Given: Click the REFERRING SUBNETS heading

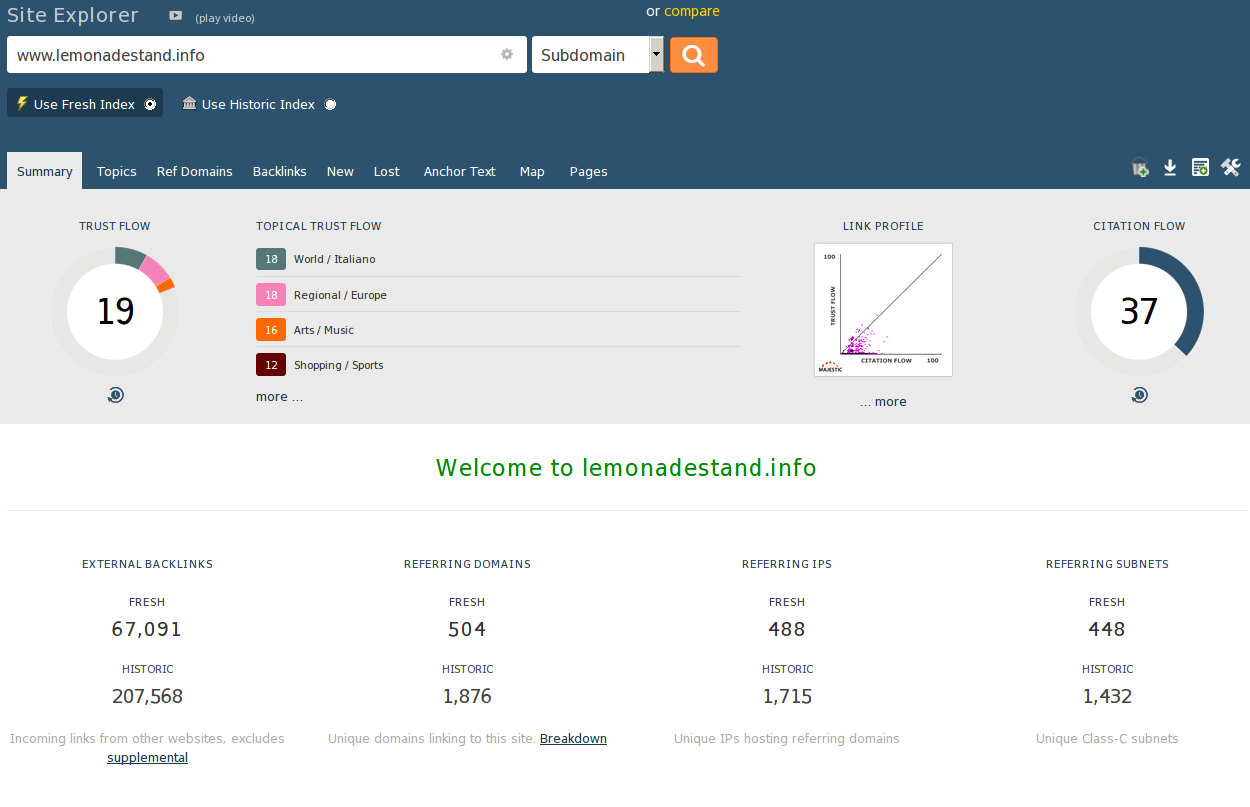Looking at the screenshot, I should tap(1107, 564).
